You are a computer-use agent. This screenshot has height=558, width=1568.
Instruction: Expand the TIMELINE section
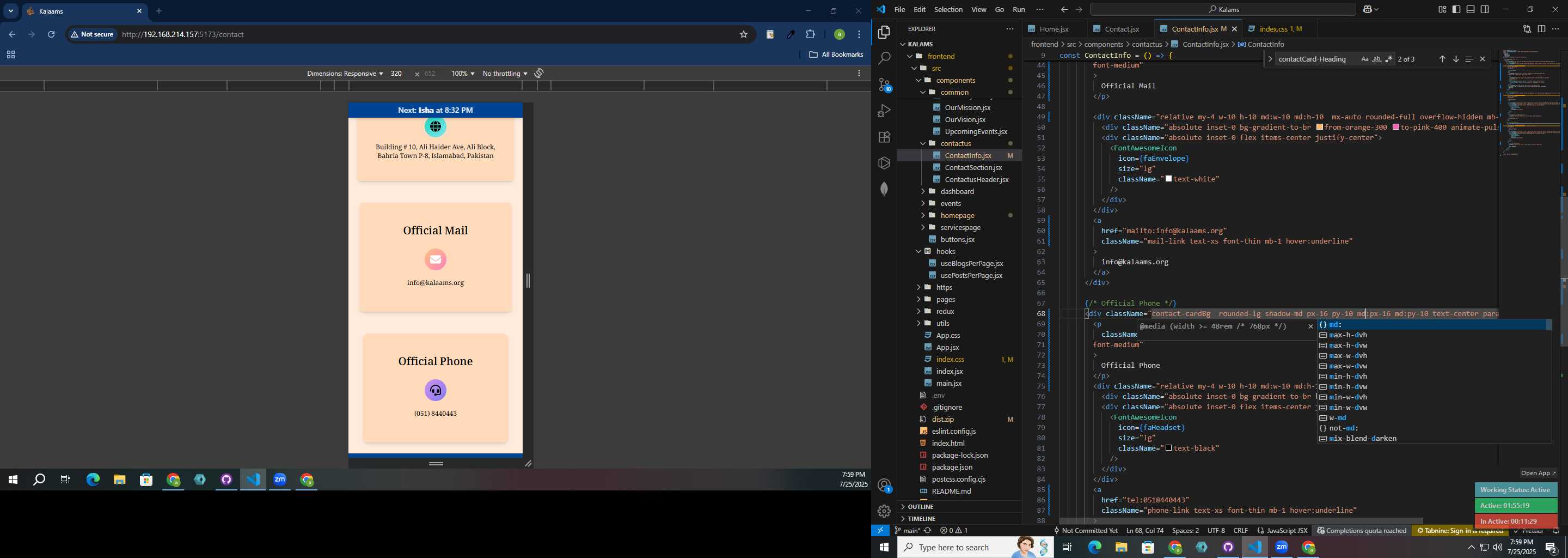tap(921, 519)
